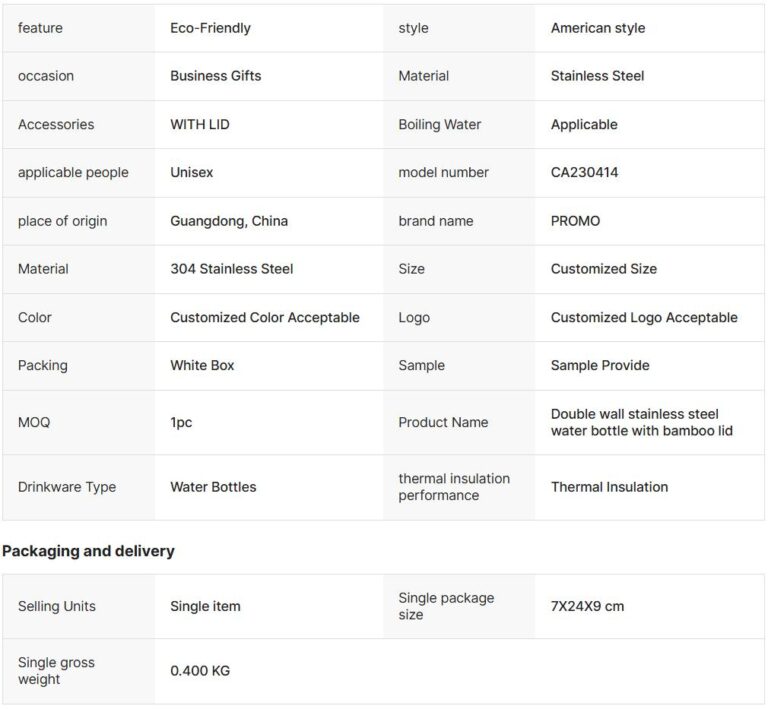Click Customized Color Acceptable text
This screenshot has height=709, width=768.
[x=264, y=317]
